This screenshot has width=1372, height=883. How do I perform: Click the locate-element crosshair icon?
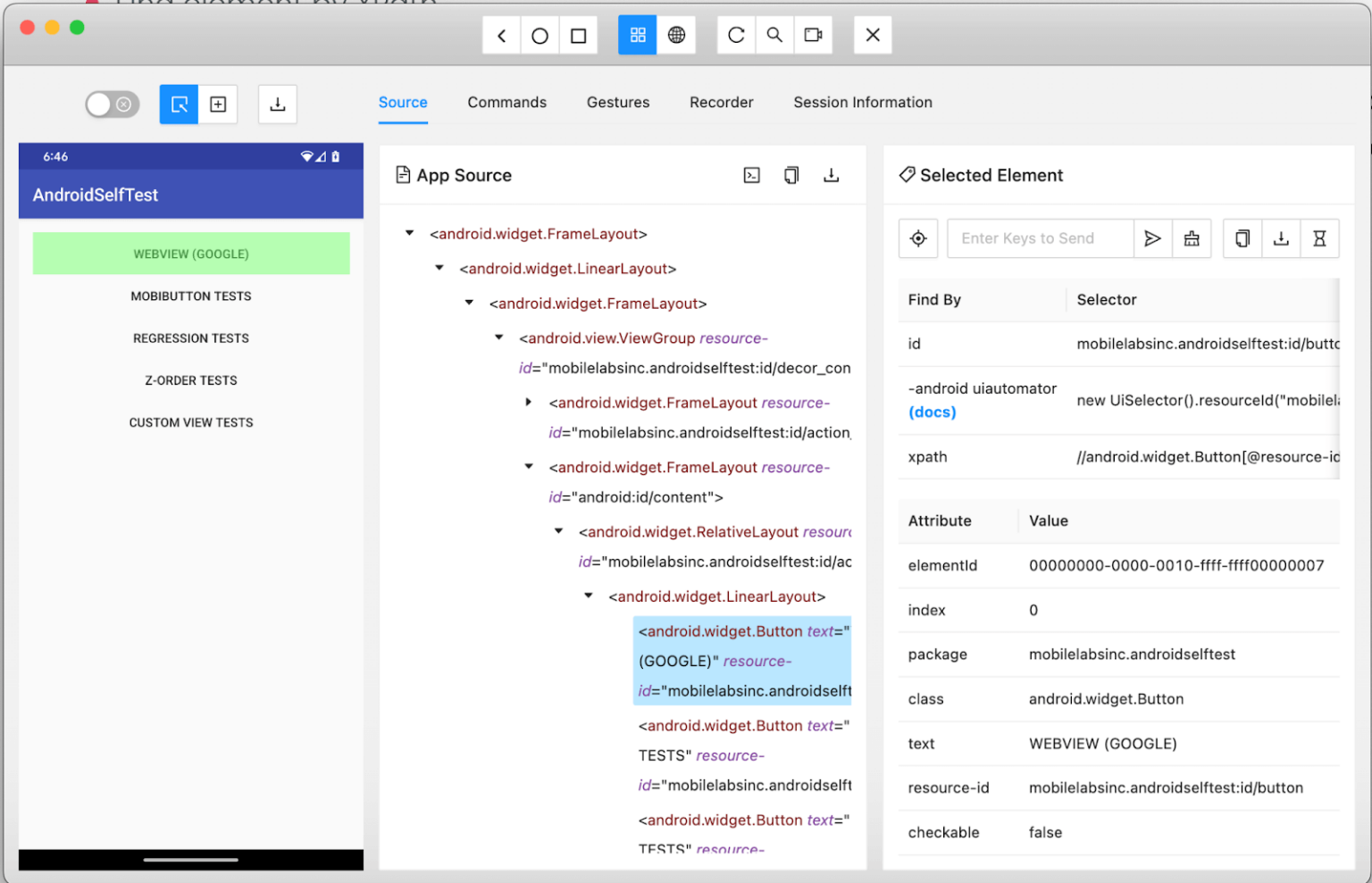[918, 238]
